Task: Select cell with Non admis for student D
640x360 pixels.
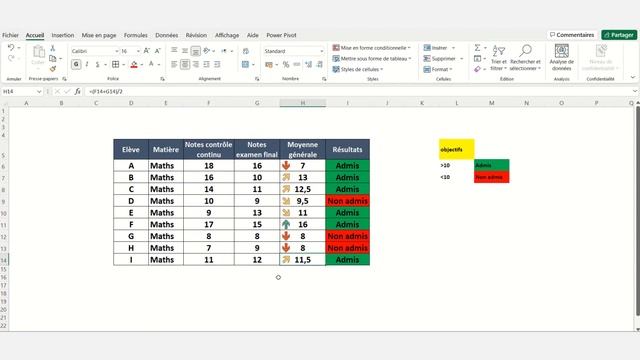Action: [x=347, y=201]
